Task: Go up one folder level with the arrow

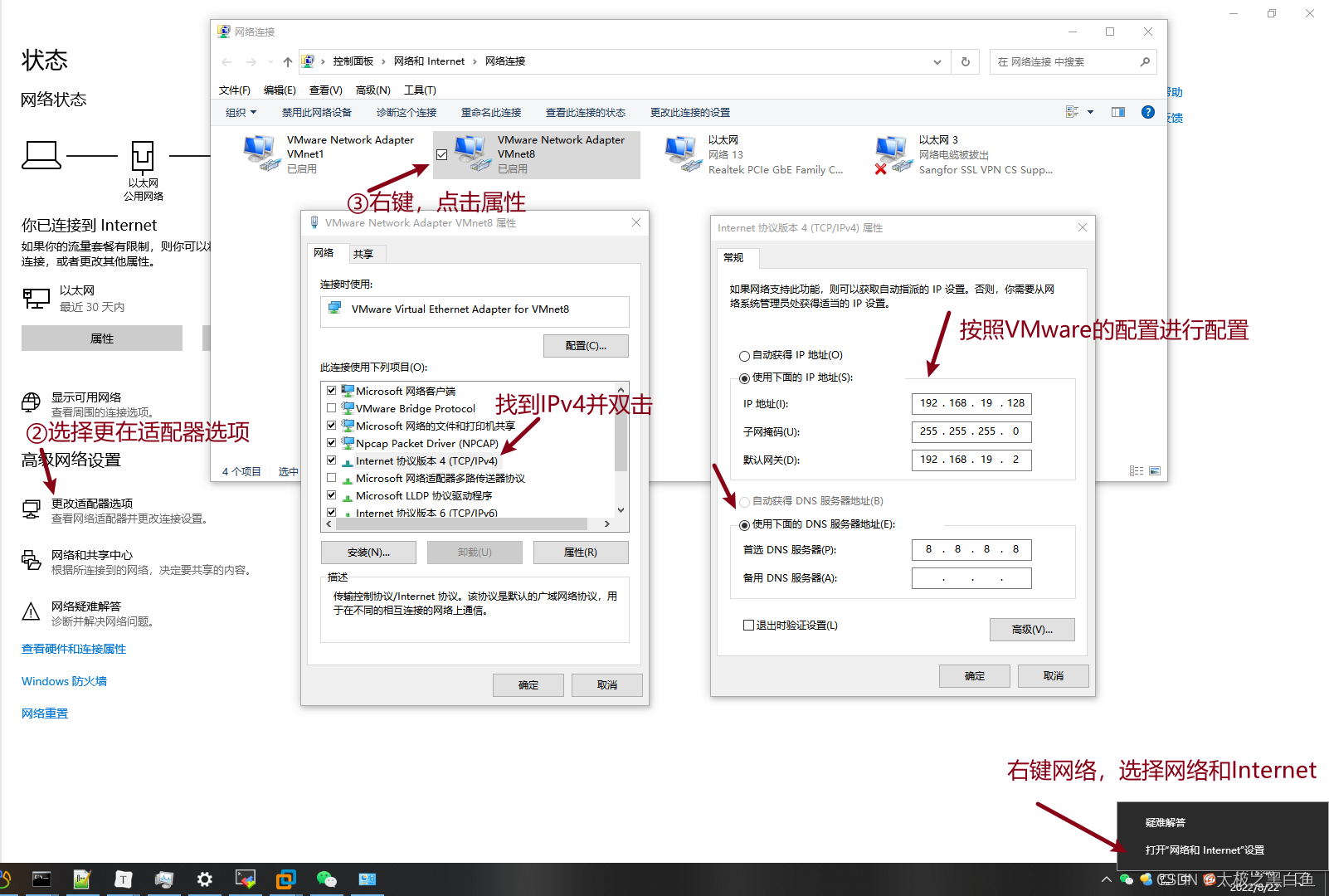Action: (287, 62)
